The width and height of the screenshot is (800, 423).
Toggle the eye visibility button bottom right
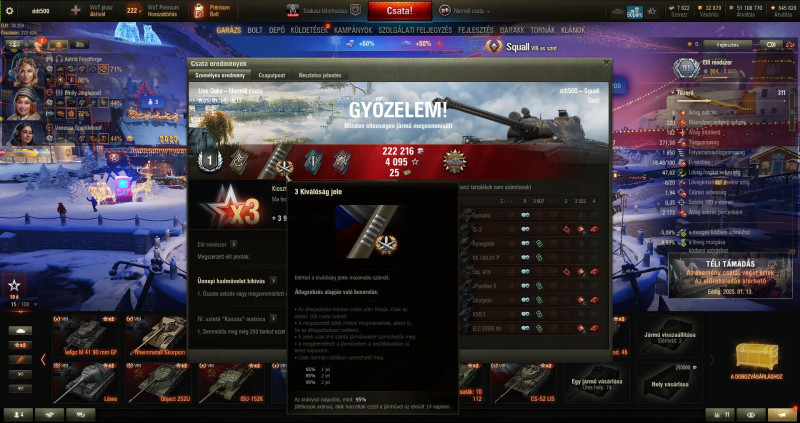(x=751, y=415)
